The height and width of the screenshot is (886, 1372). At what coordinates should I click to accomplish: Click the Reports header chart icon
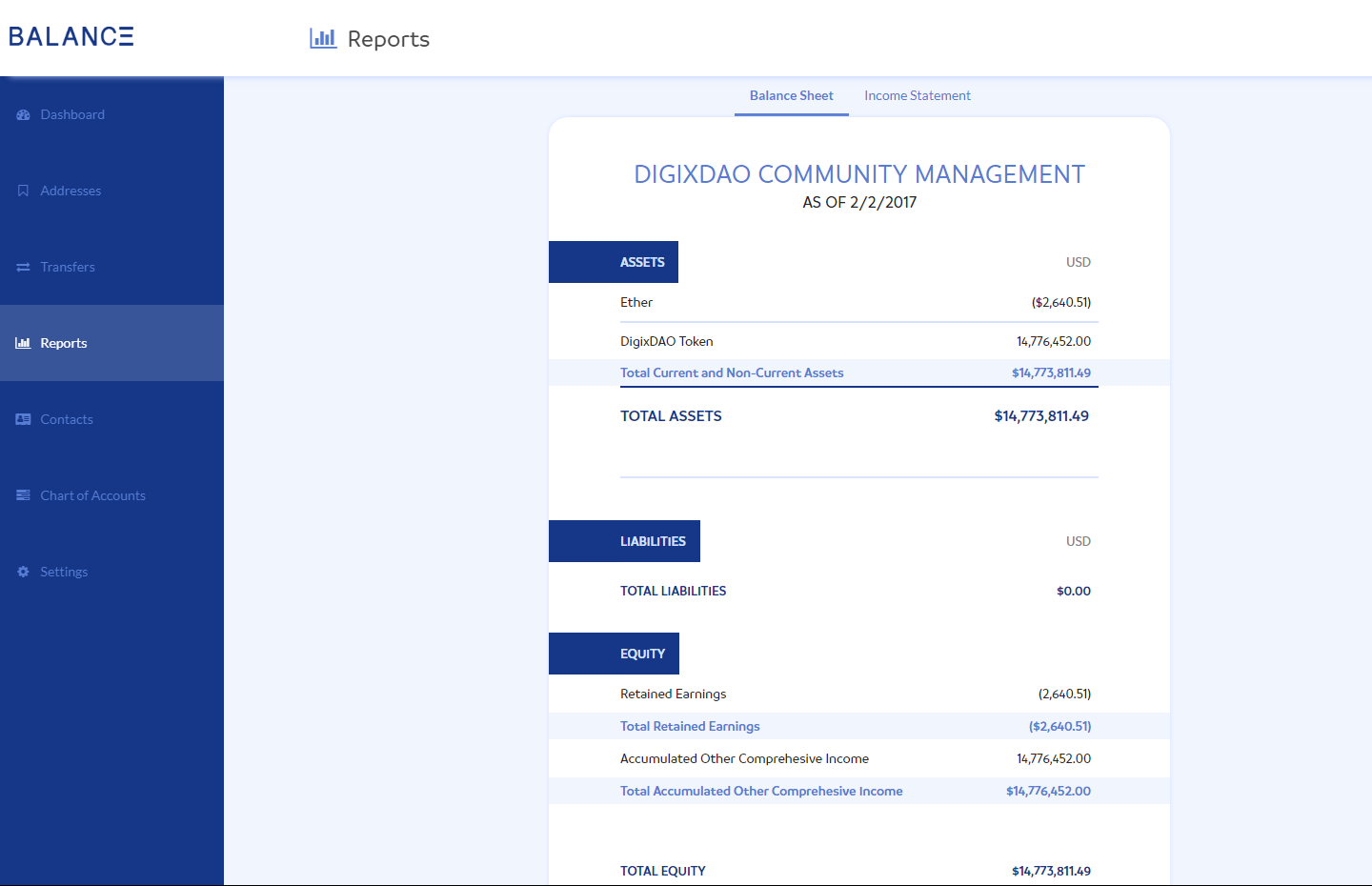coord(323,38)
